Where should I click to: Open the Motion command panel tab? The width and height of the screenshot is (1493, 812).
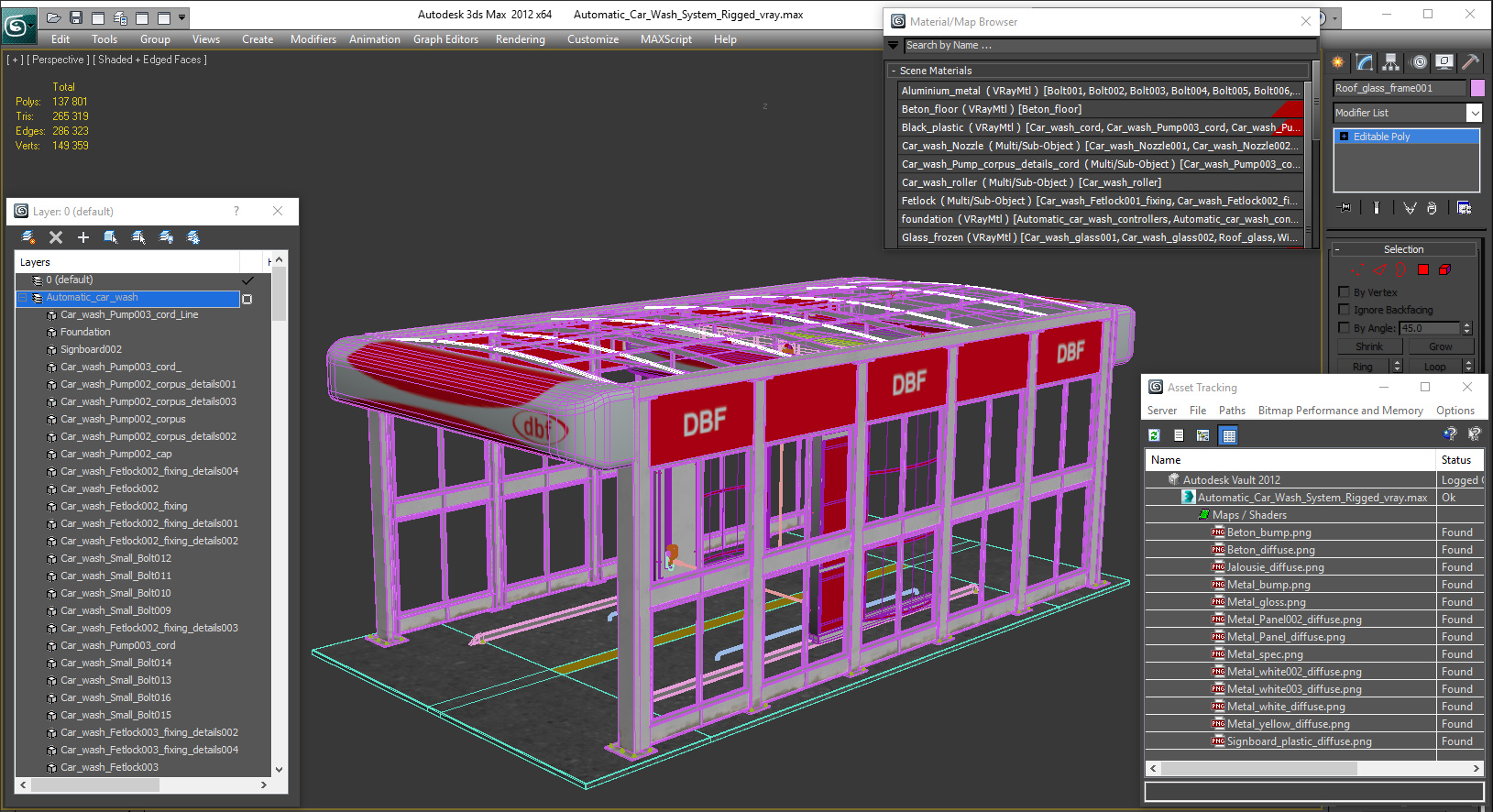pyautogui.click(x=1419, y=62)
